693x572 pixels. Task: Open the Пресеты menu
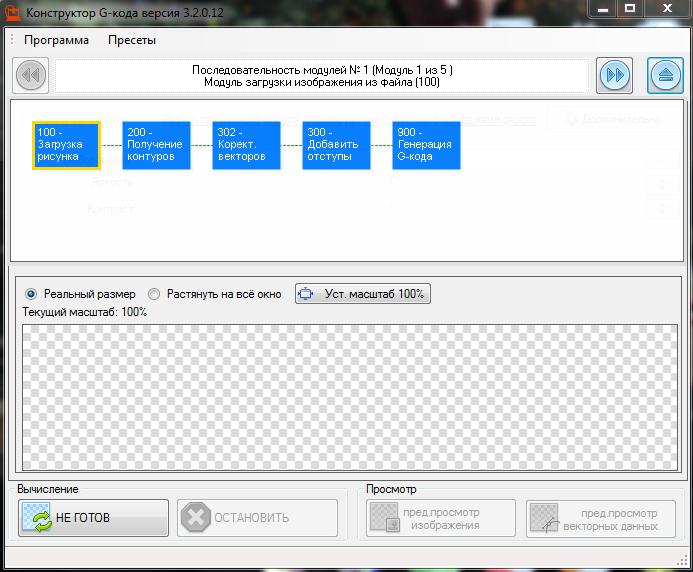[132, 40]
